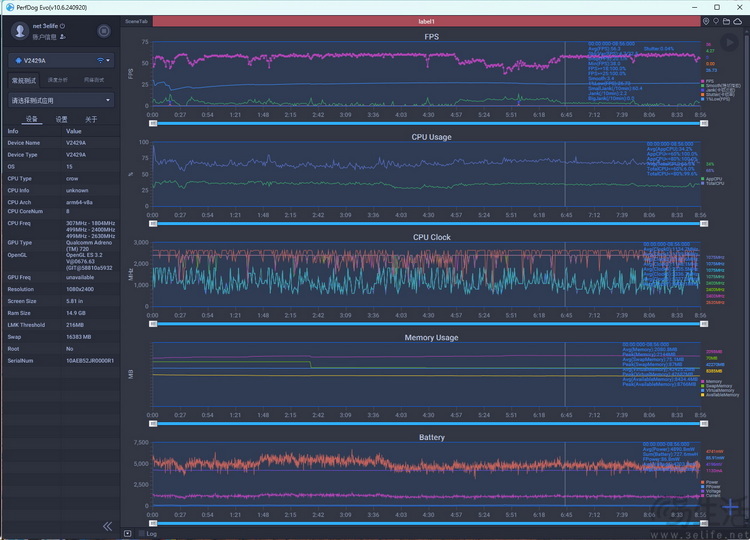Toggle the 1%Low(FPS) legend series

pyautogui.click(x=716, y=99)
